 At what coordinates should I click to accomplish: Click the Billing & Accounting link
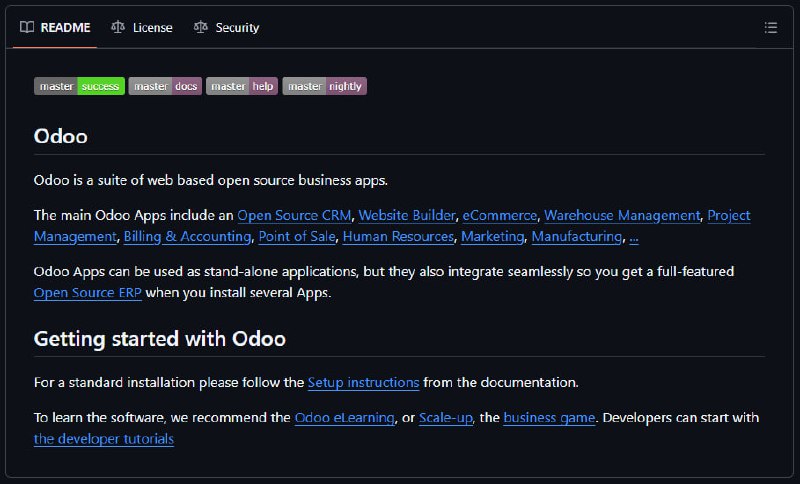click(x=187, y=237)
